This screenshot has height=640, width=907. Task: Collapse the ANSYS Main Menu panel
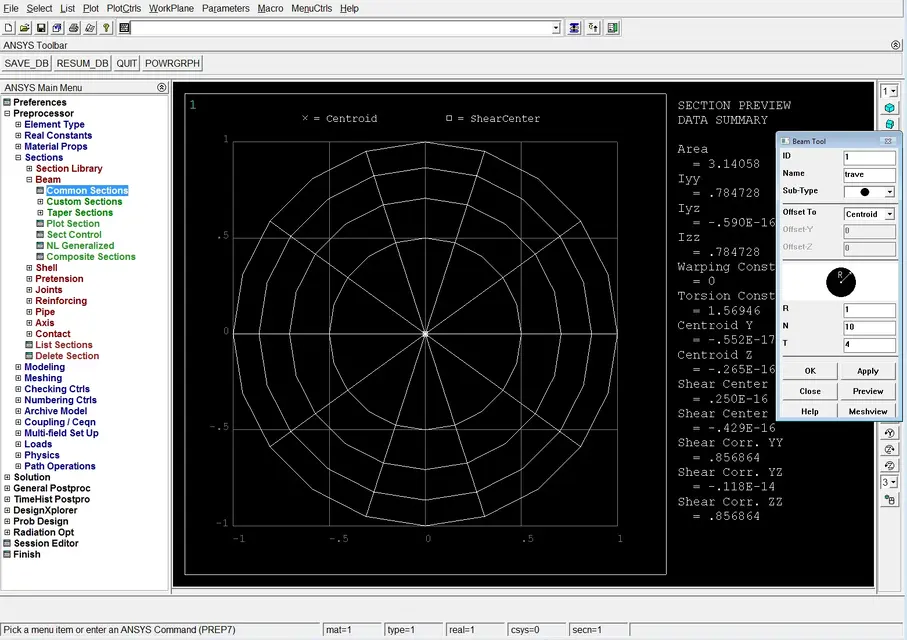coord(161,87)
